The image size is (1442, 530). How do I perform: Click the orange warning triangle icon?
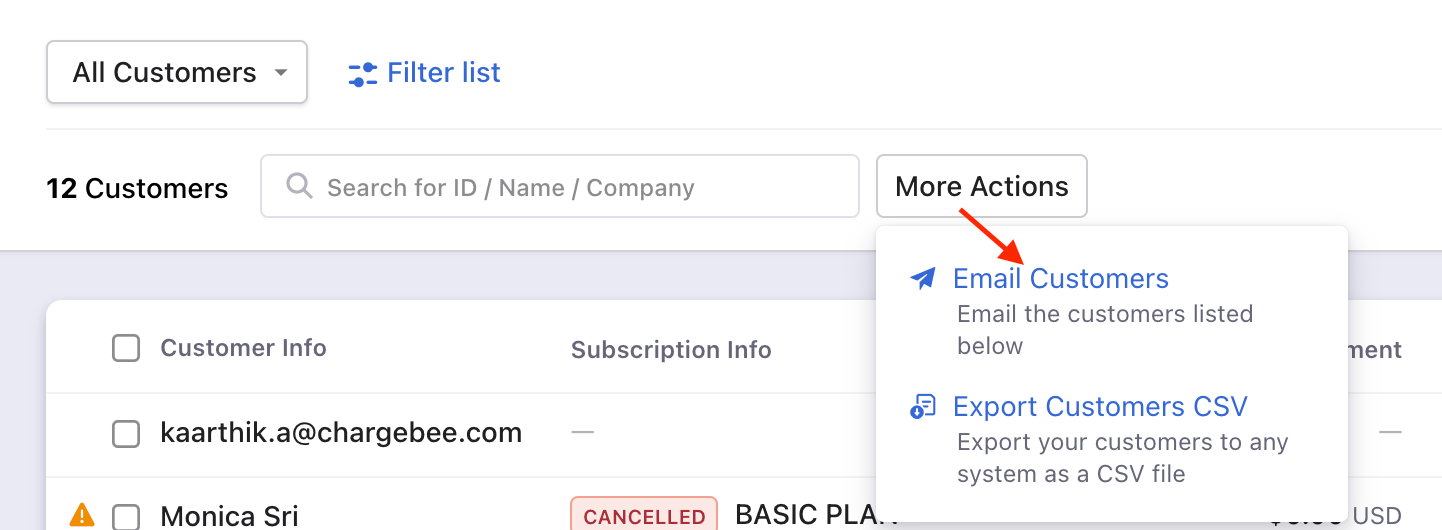pyautogui.click(x=82, y=515)
